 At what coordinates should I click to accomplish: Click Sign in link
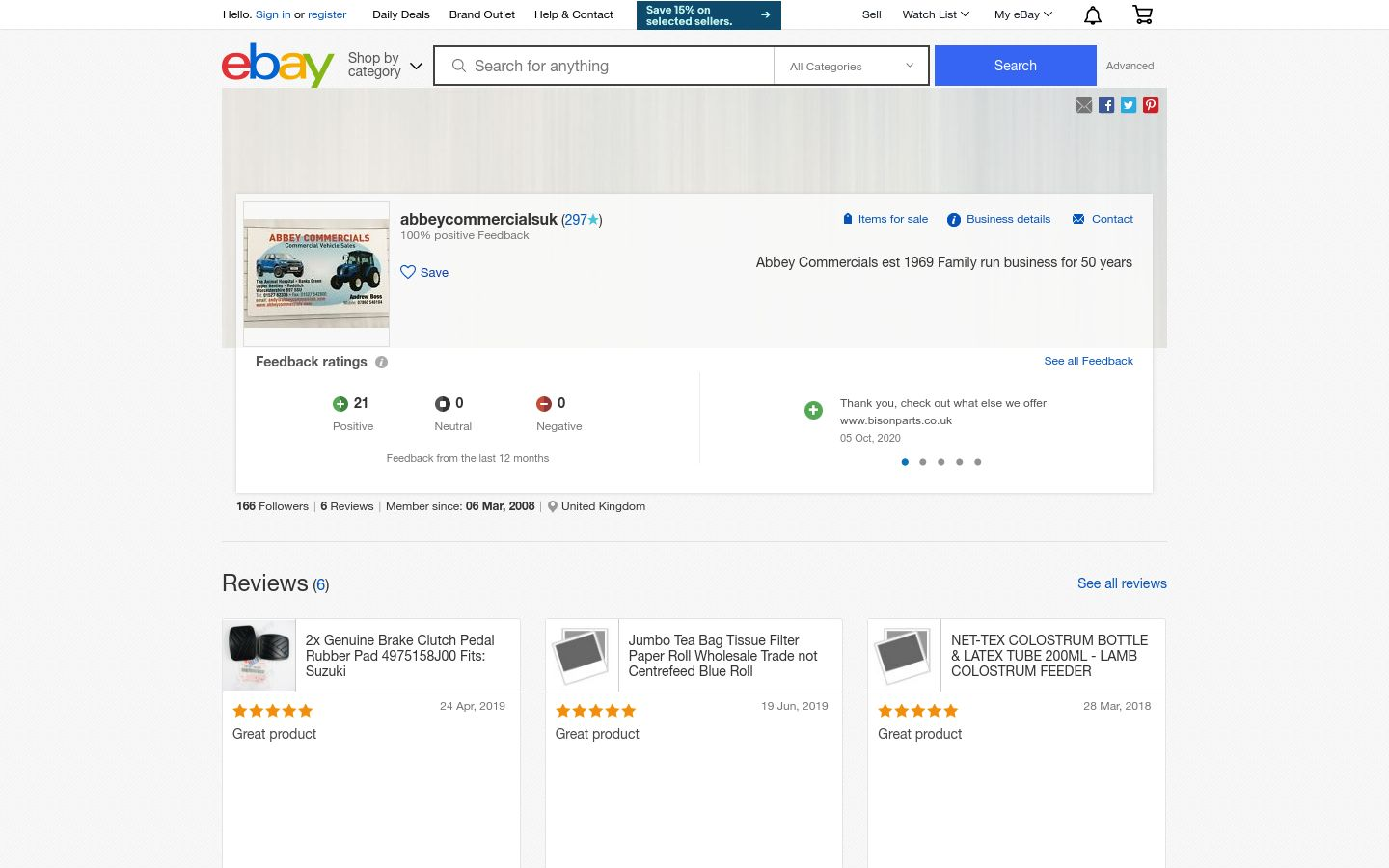(x=273, y=14)
